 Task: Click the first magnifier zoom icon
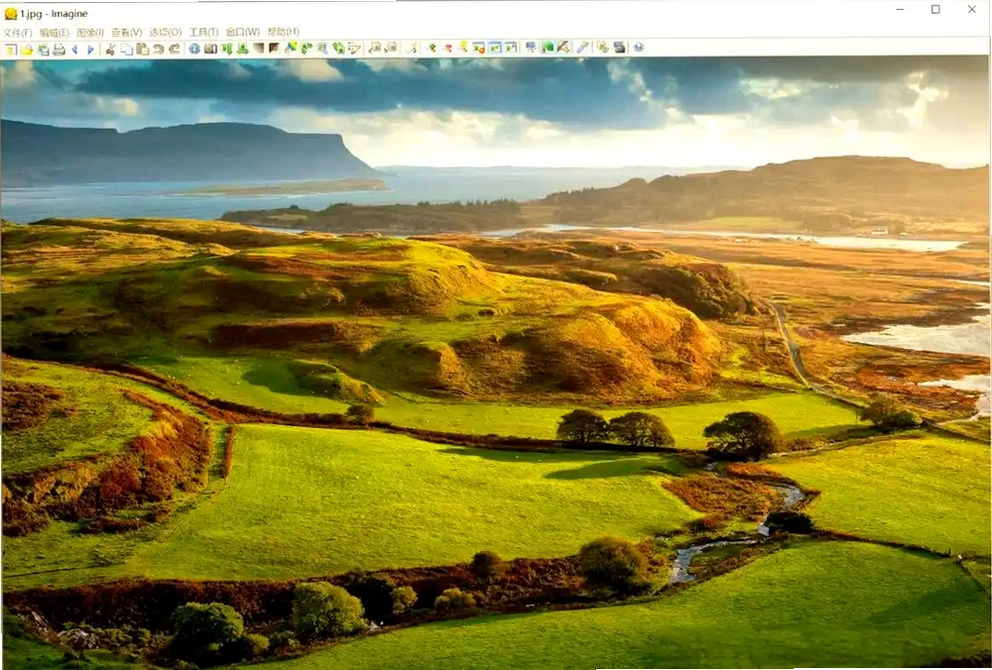click(375, 49)
